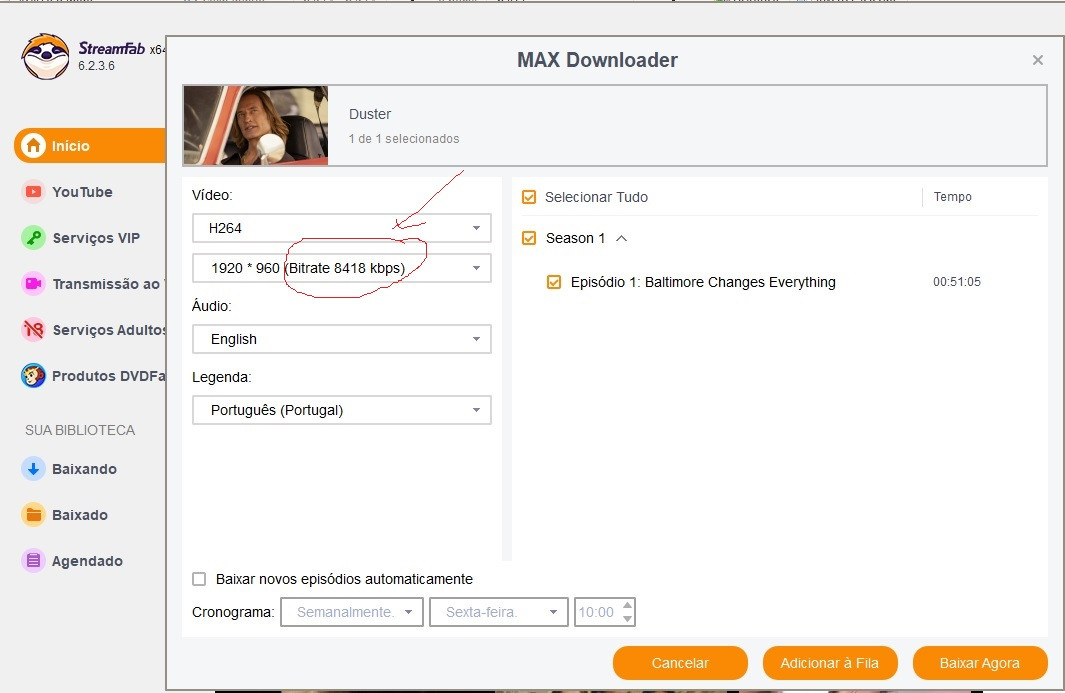1065x693 pixels.
Task: Open Produtos DVDFab section
Action: click(x=109, y=376)
